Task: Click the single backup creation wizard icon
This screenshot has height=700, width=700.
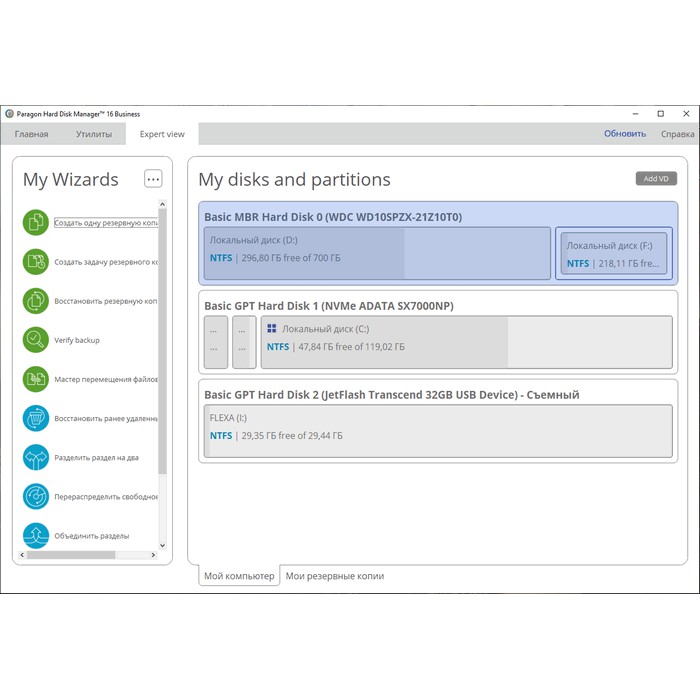Action: (36, 223)
